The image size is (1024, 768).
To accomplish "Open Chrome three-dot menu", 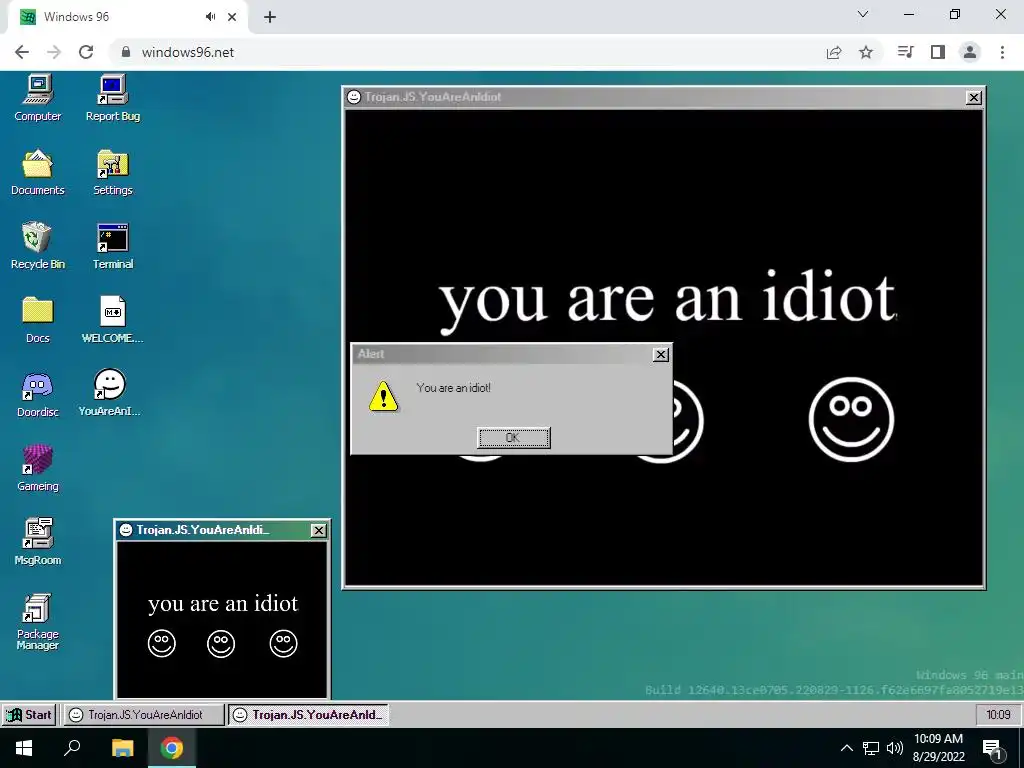I will [x=1002, y=52].
